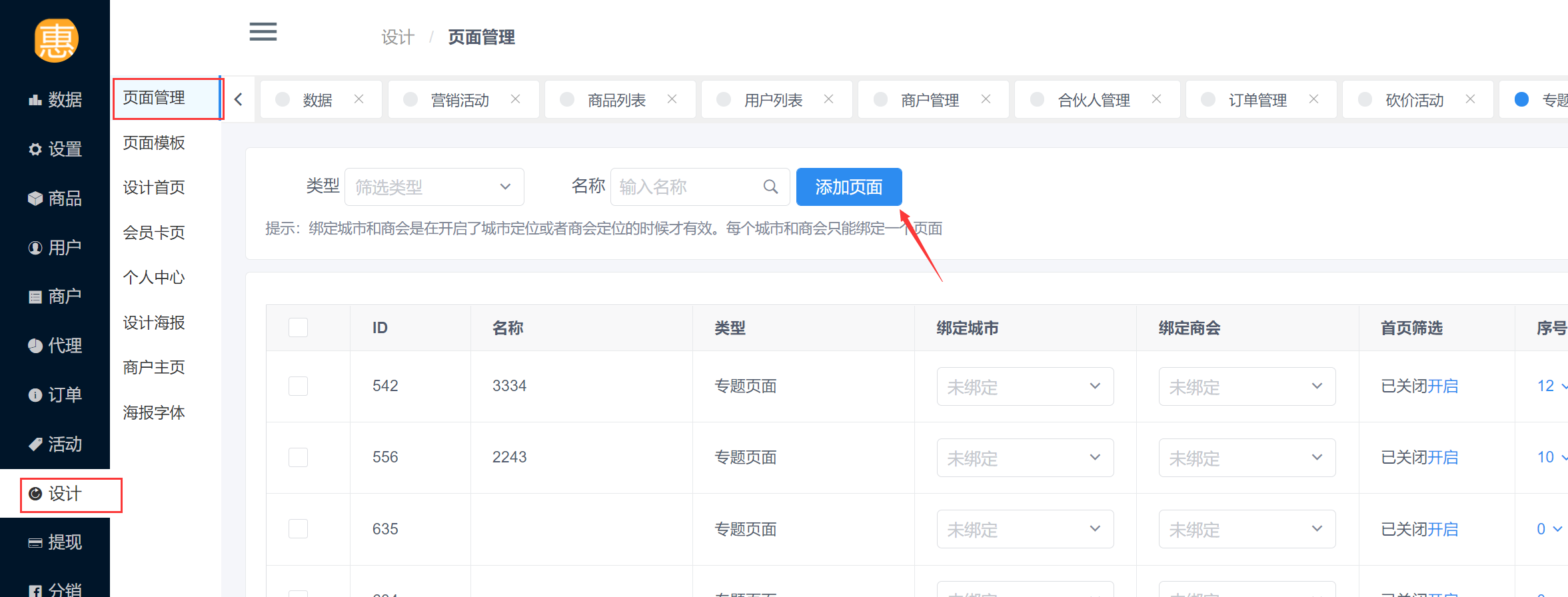
Task: Click the search magnifier icon
Action: tap(770, 187)
